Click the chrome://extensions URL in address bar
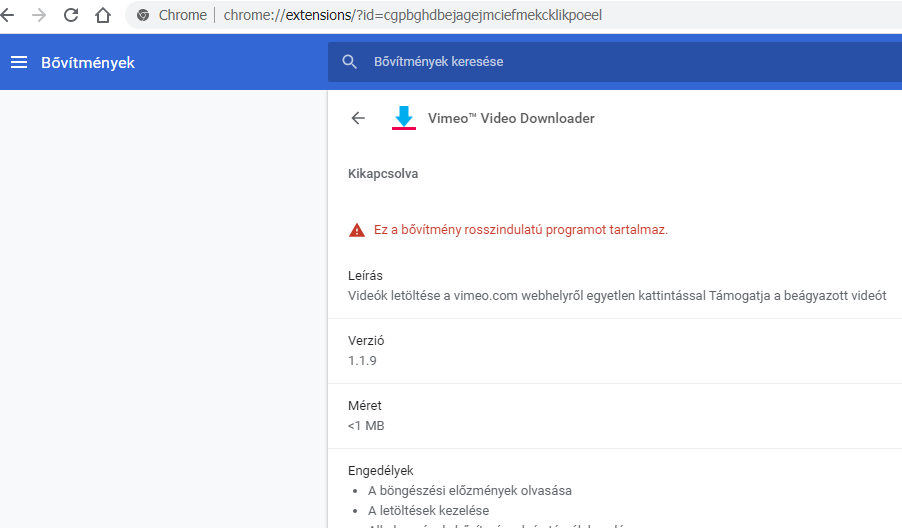This screenshot has height=528, width=902. (x=412, y=15)
